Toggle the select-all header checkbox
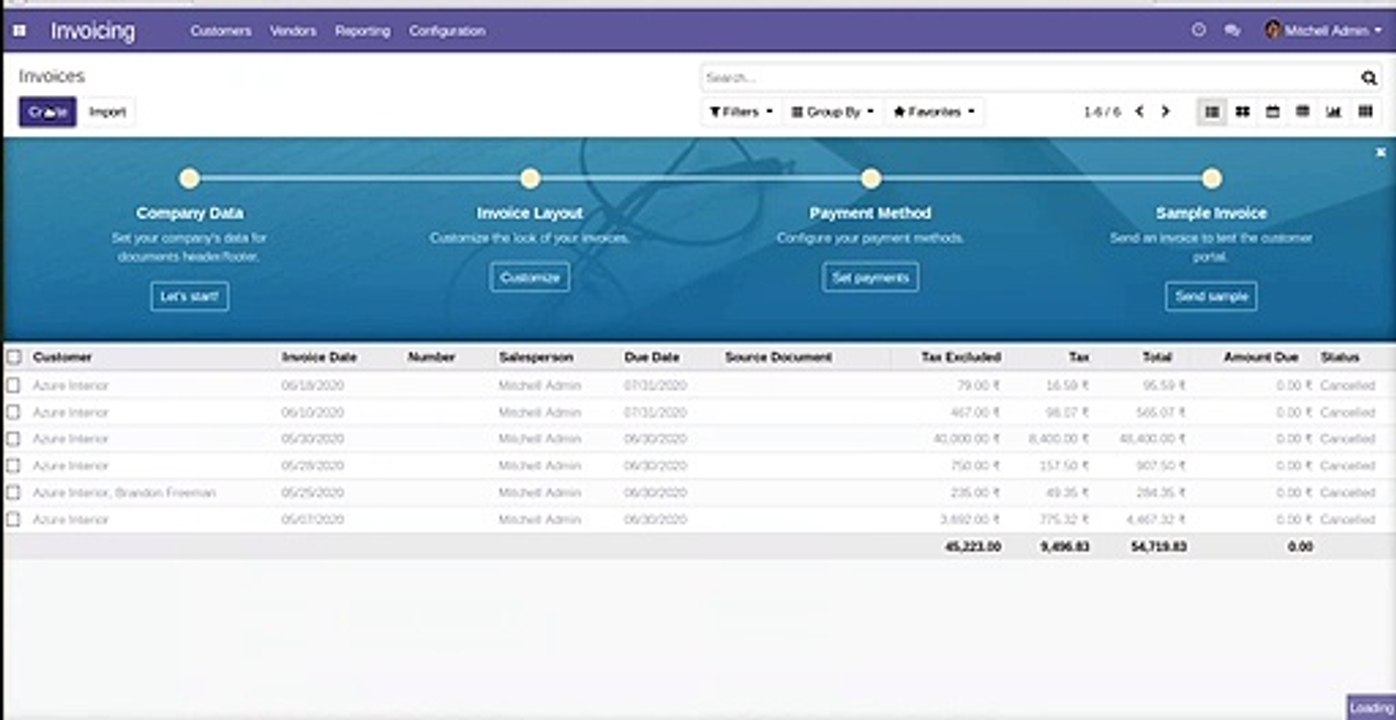Image resolution: width=1396 pixels, height=720 pixels. click(x=14, y=357)
